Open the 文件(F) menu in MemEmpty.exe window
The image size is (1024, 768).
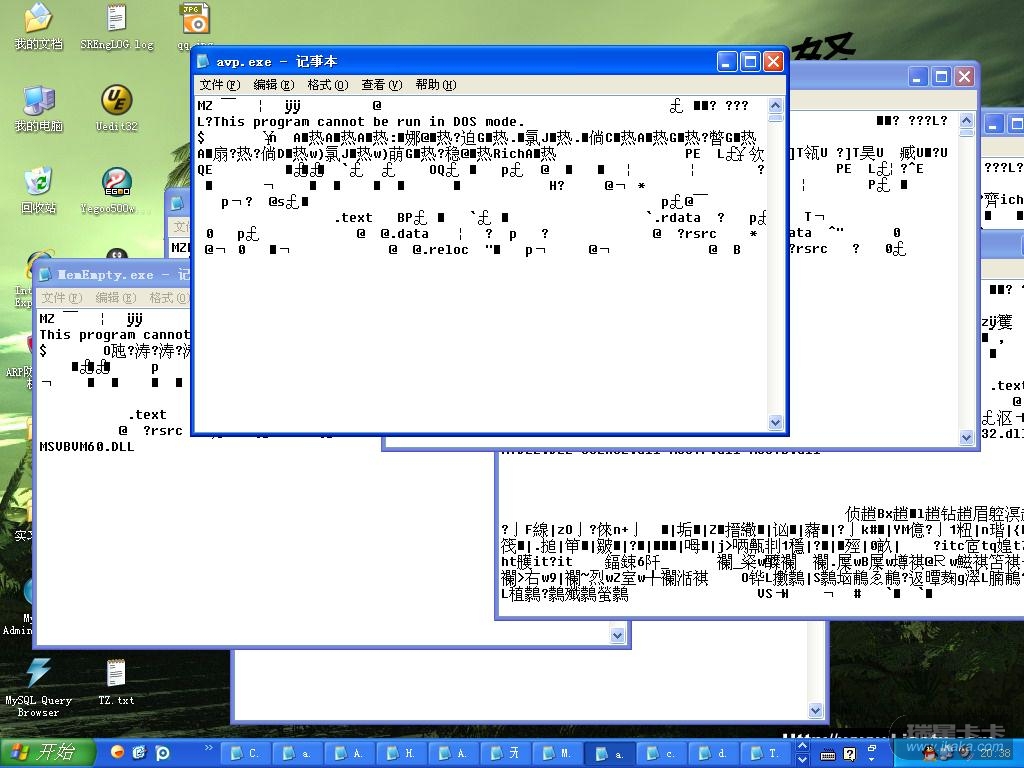(x=61, y=298)
